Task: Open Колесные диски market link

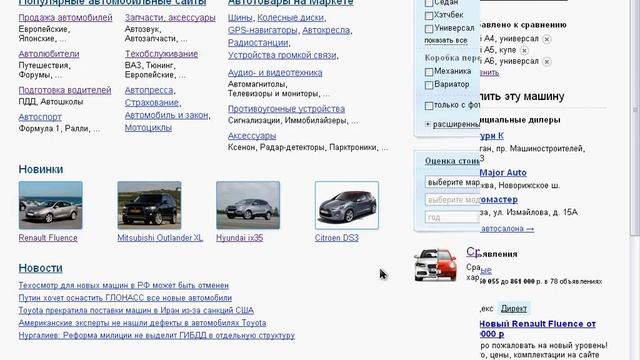Action: click(x=291, y=18)
